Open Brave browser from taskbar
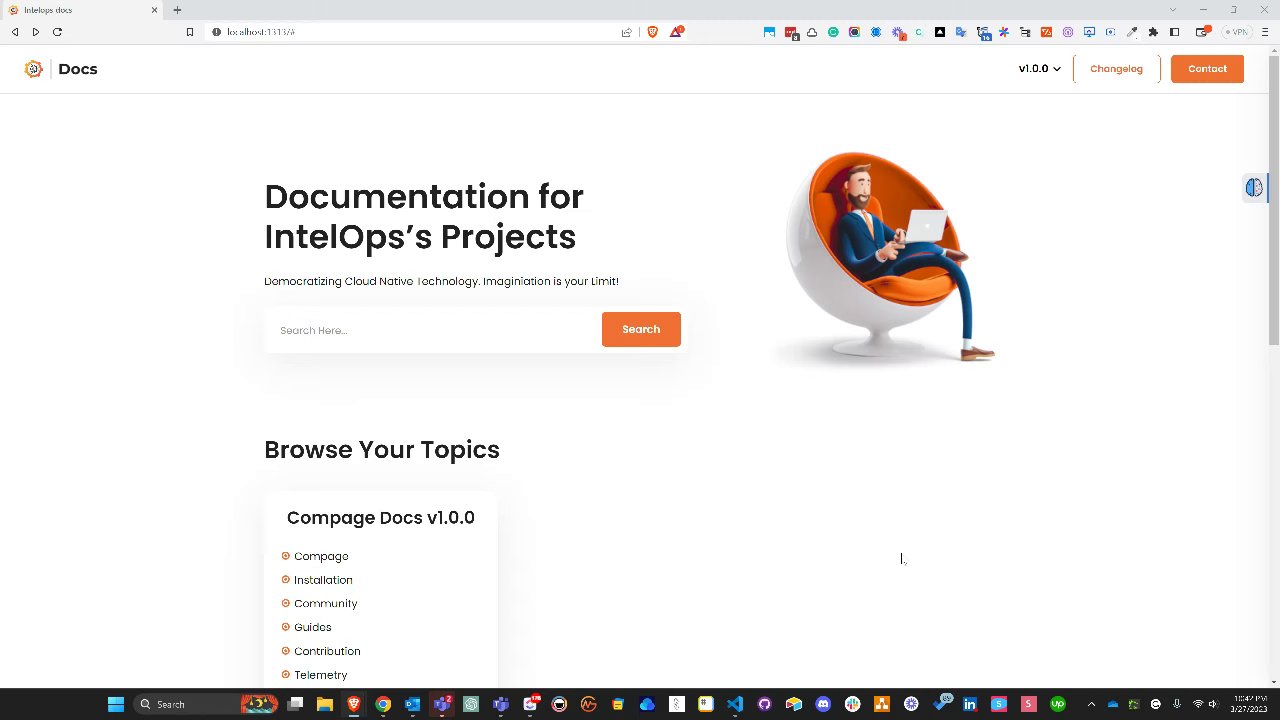1280x720 pixels. pos(353,704)
